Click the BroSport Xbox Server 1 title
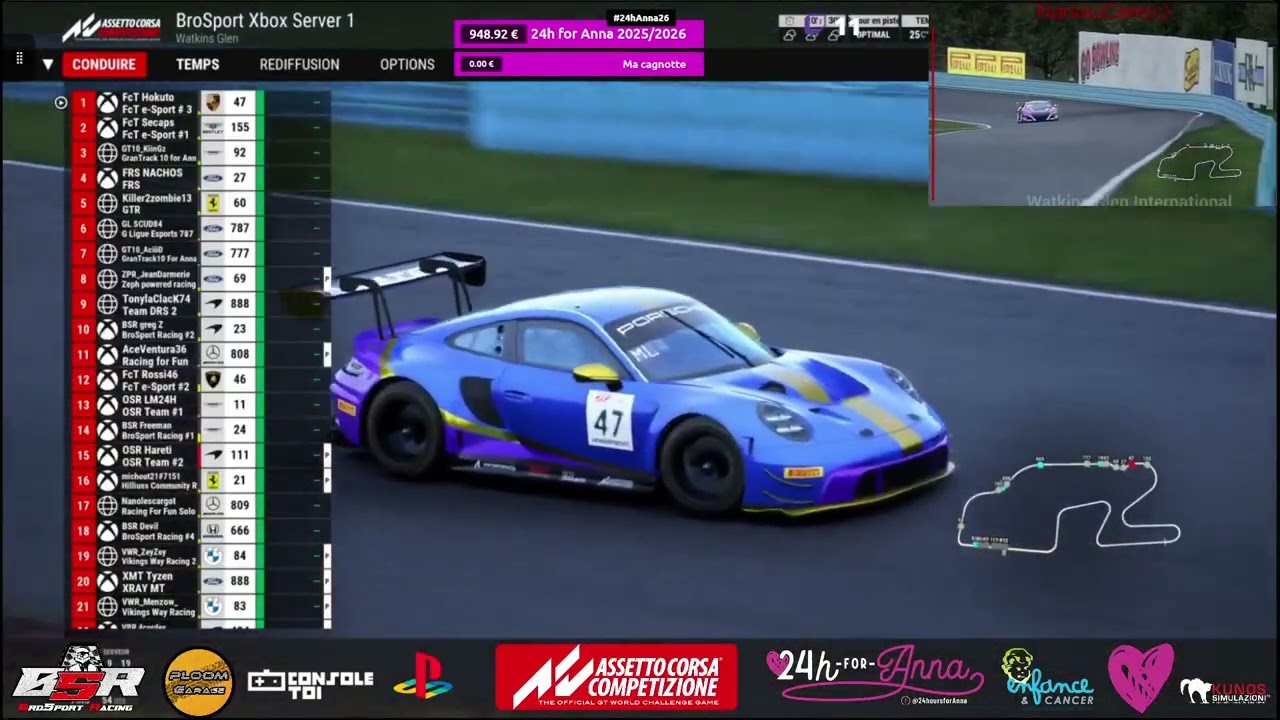Screen dimensions: 1280x720 pyautogui.click(x=265, y=20)
